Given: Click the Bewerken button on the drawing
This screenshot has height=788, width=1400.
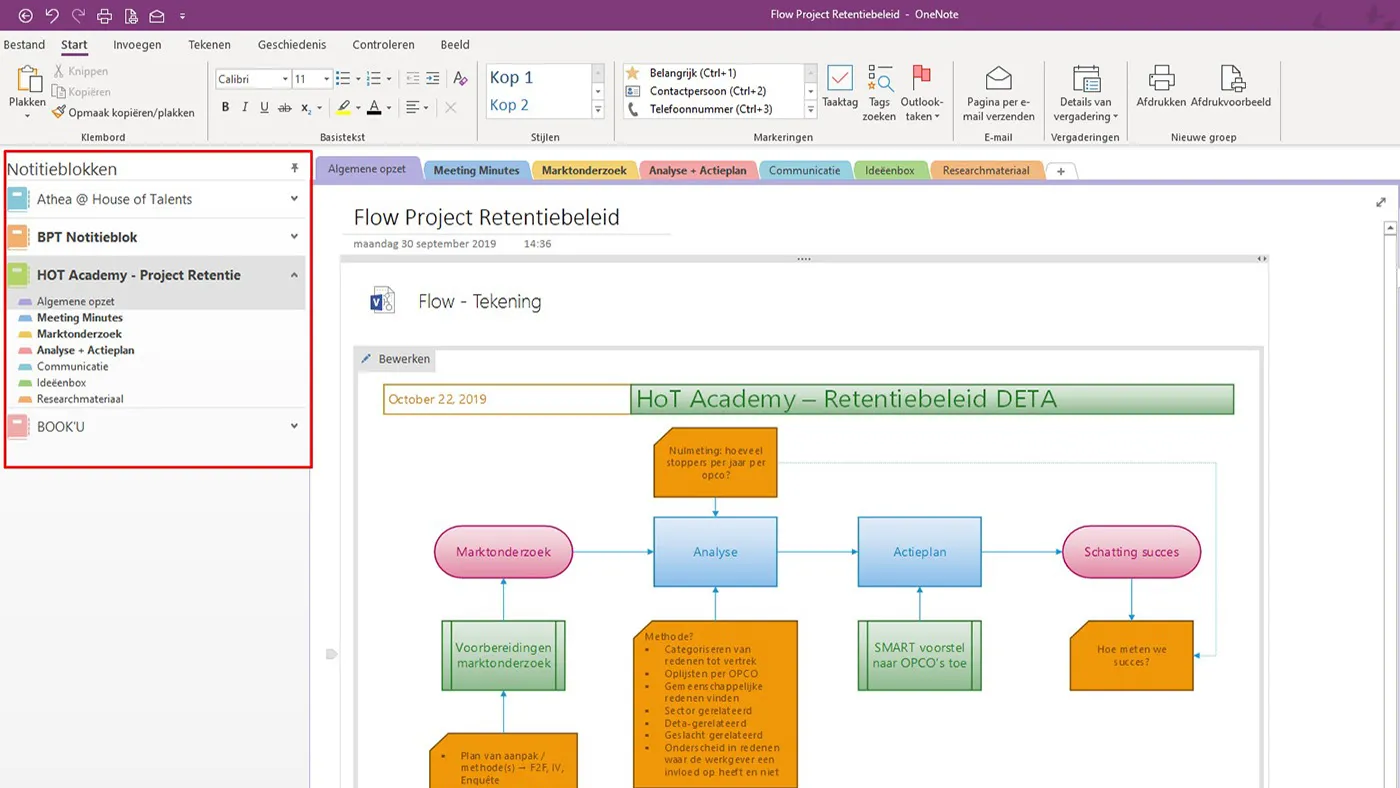Looking at the screenshot, I should click(395, 359).
